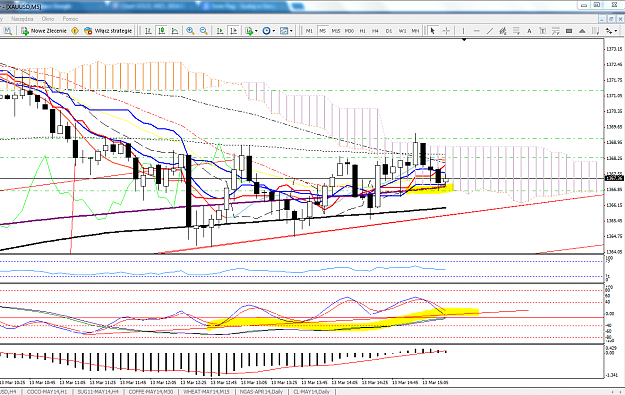Select the text label T tool
The width and height of the screenshot is (625, 395).
[542, 31]
